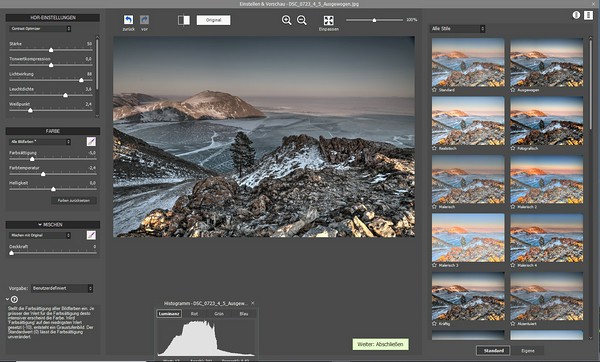Image resolution: width=600 pixels, height=362 pixels.
Task: Adjust the Stärke slider handle
Action: click(x=51, y=50)
